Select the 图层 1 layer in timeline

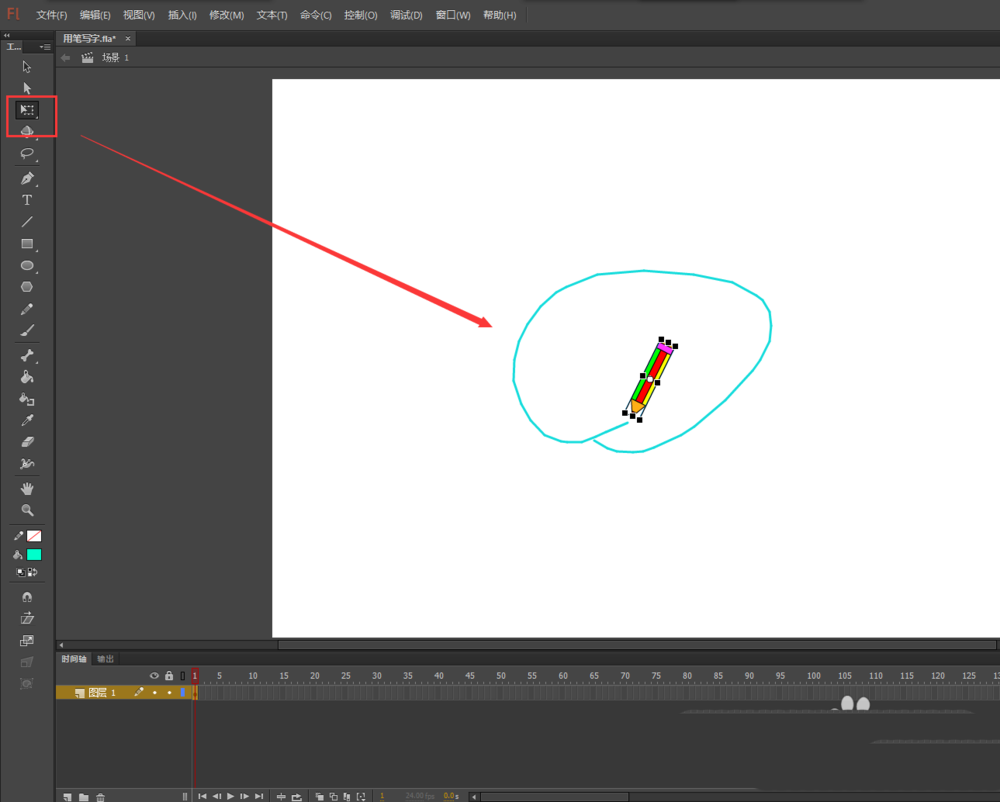[x=102, y=692]
